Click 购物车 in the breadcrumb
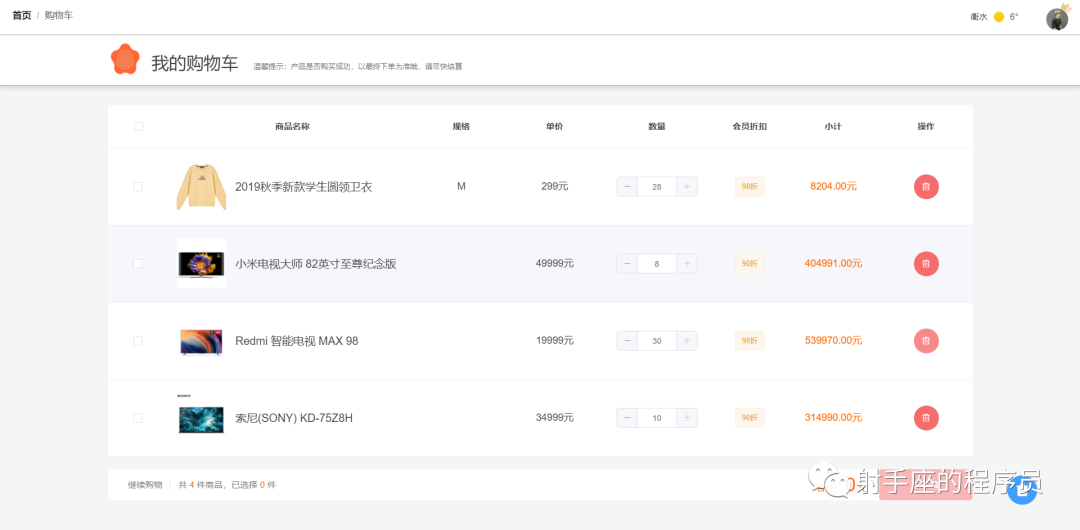Image resolution: width=1080 pixels, height=530 pixels. 59,15
